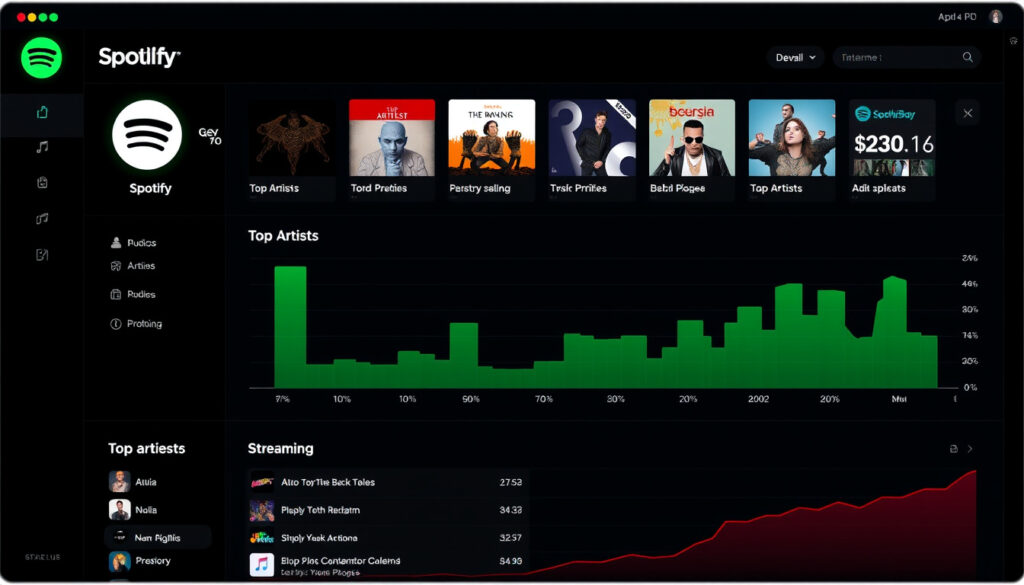Click the large Spotify profile logo
Image resolution: width=1024 pixels, height=585 pixels.
click(147, 134)
